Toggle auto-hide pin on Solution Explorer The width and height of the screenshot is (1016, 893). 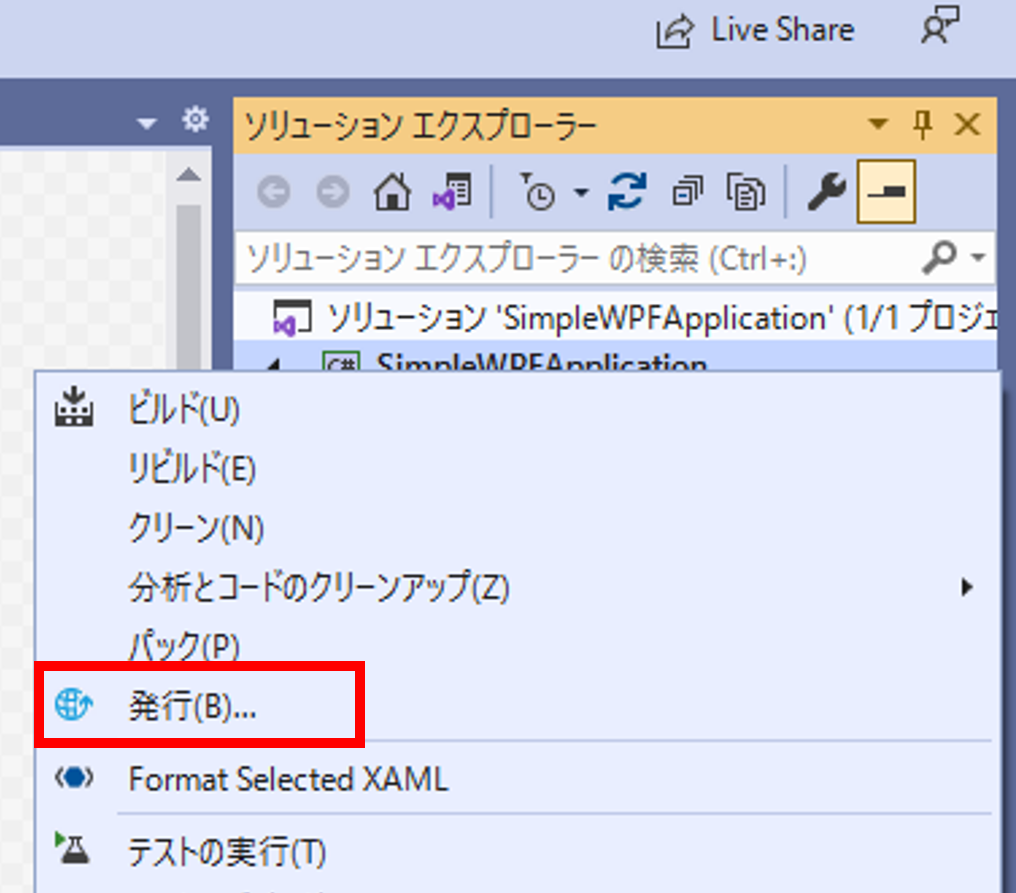(x=923, y=124)
